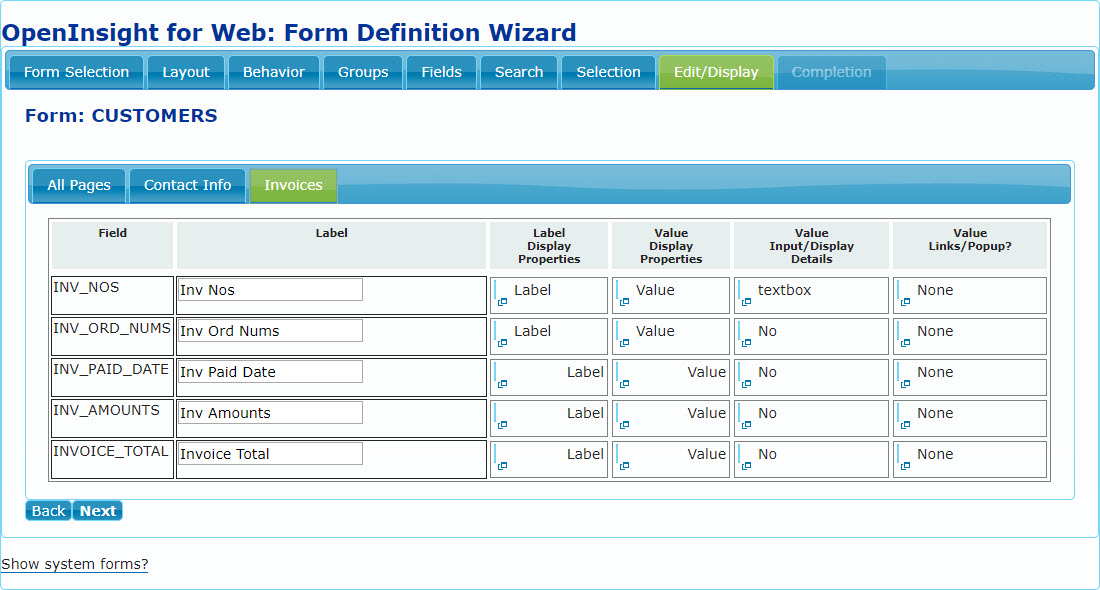Go to the Form Selection tab

76,72
